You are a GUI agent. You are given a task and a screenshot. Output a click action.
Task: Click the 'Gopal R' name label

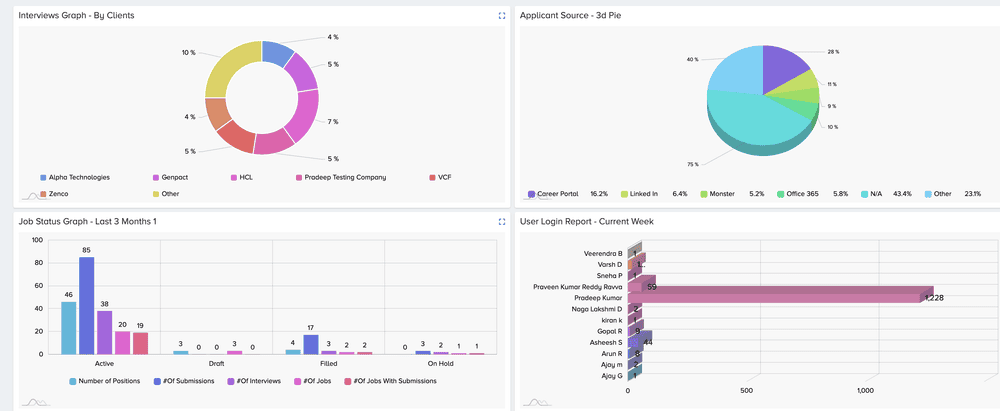pyautogui.click(x=610, y=331)
